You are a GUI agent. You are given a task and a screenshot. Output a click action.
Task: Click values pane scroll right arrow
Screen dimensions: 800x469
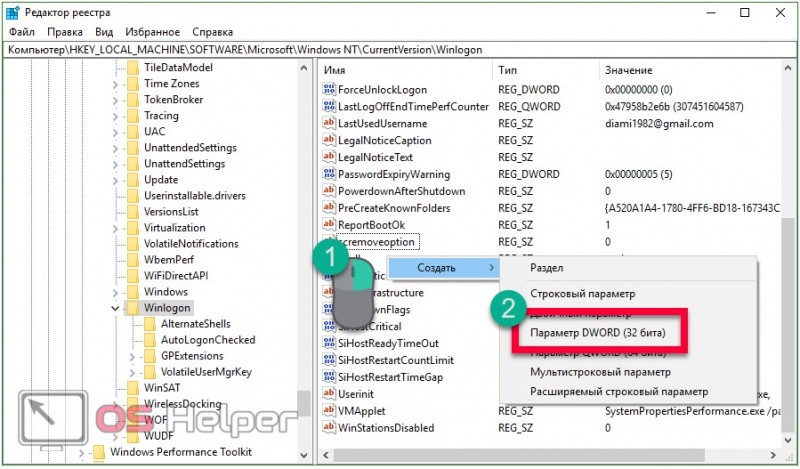click(773, 455)
